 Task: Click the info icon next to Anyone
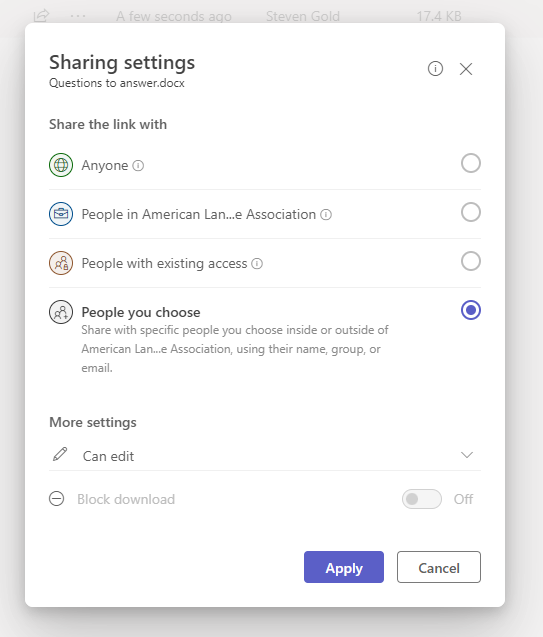(138, 165)
